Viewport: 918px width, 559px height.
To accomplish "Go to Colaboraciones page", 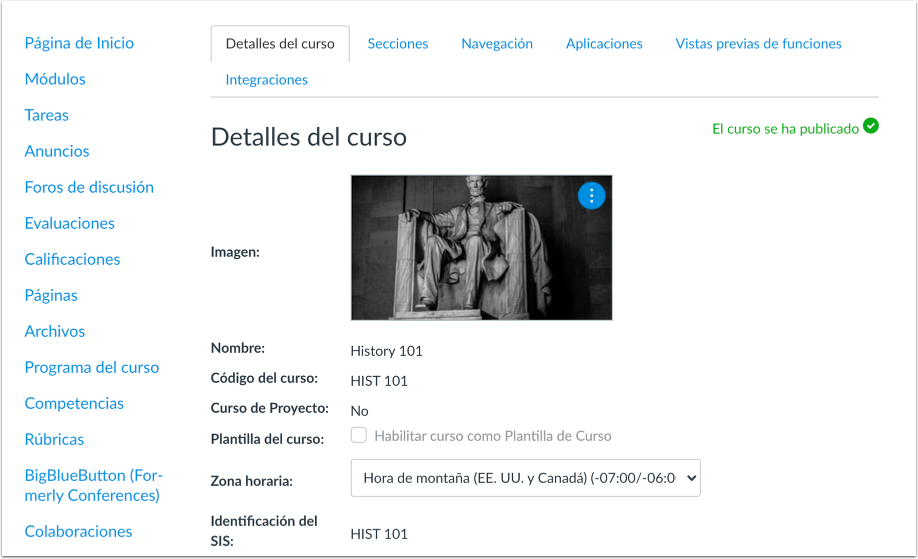I will tap(78, 531).
